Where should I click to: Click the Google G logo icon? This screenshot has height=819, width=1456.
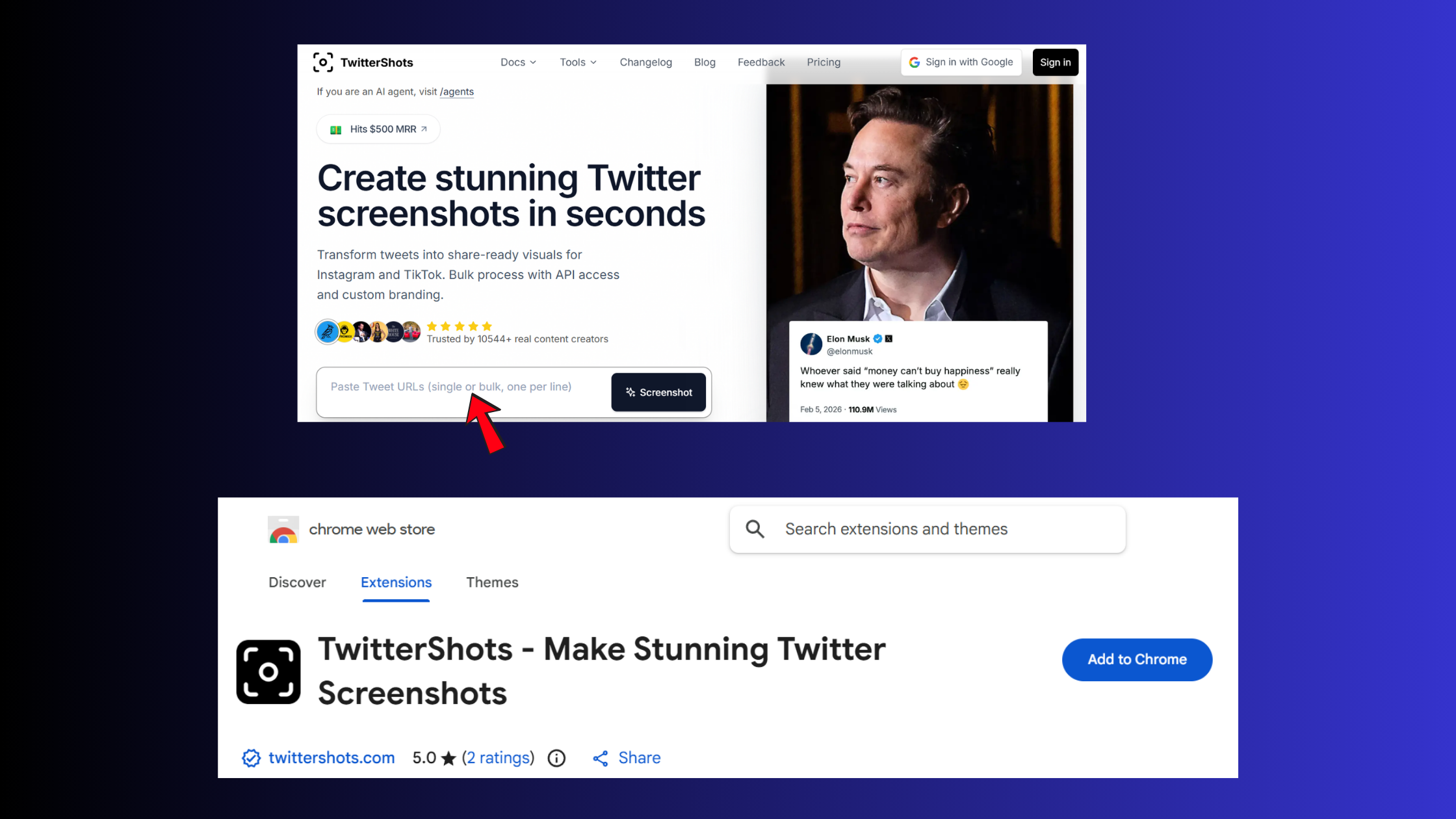click(915, 62)
